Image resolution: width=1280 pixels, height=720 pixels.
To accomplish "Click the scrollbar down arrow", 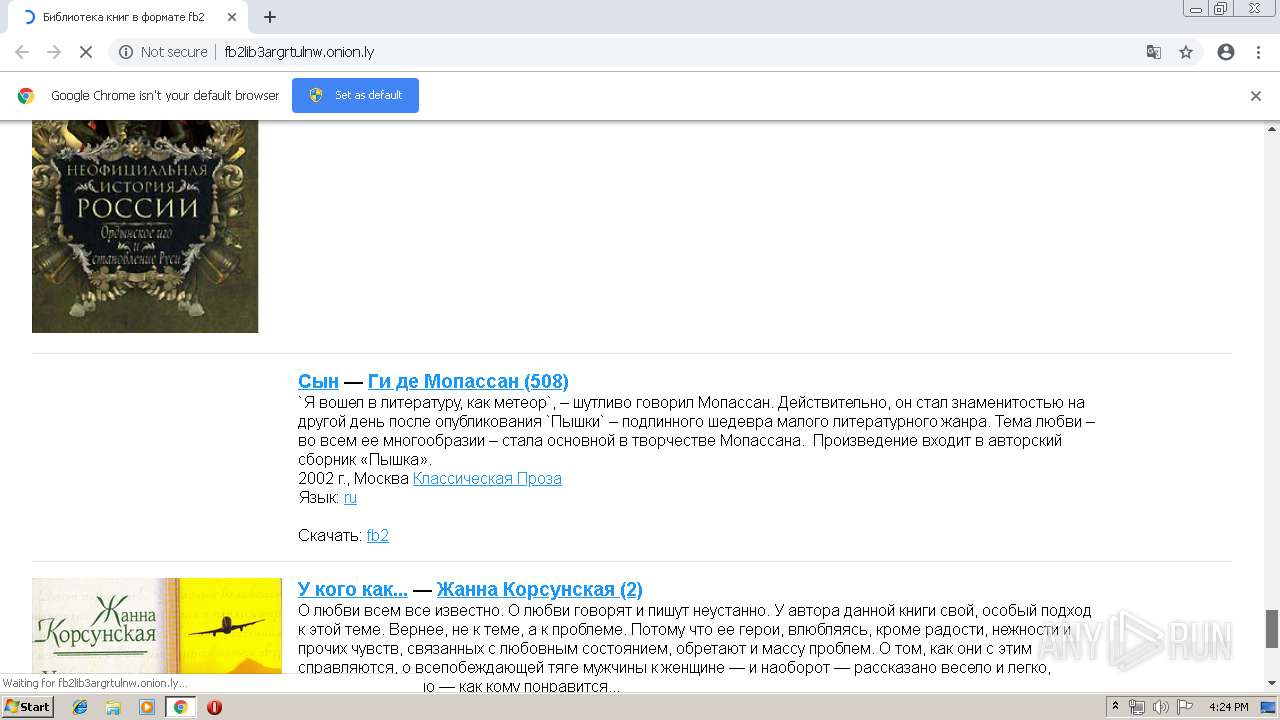I will pos(1272,684).
